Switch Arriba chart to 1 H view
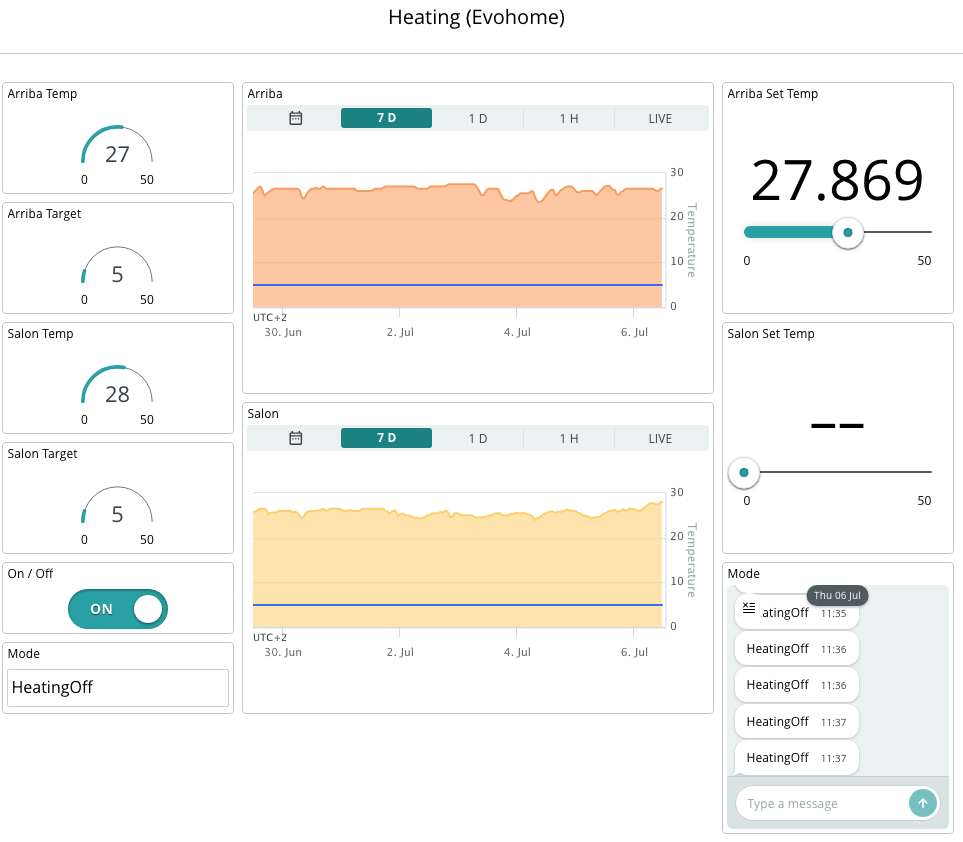 569,118
